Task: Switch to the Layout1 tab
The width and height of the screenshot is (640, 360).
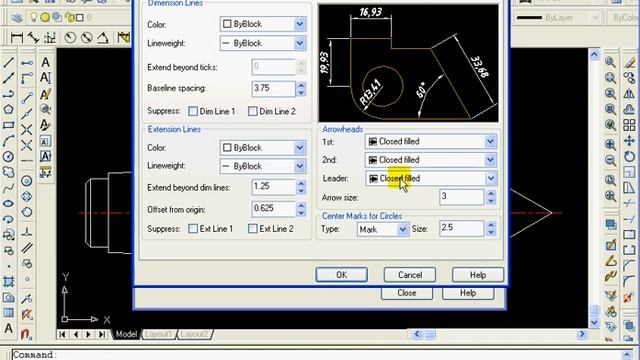Action: (x=158, y=334)
